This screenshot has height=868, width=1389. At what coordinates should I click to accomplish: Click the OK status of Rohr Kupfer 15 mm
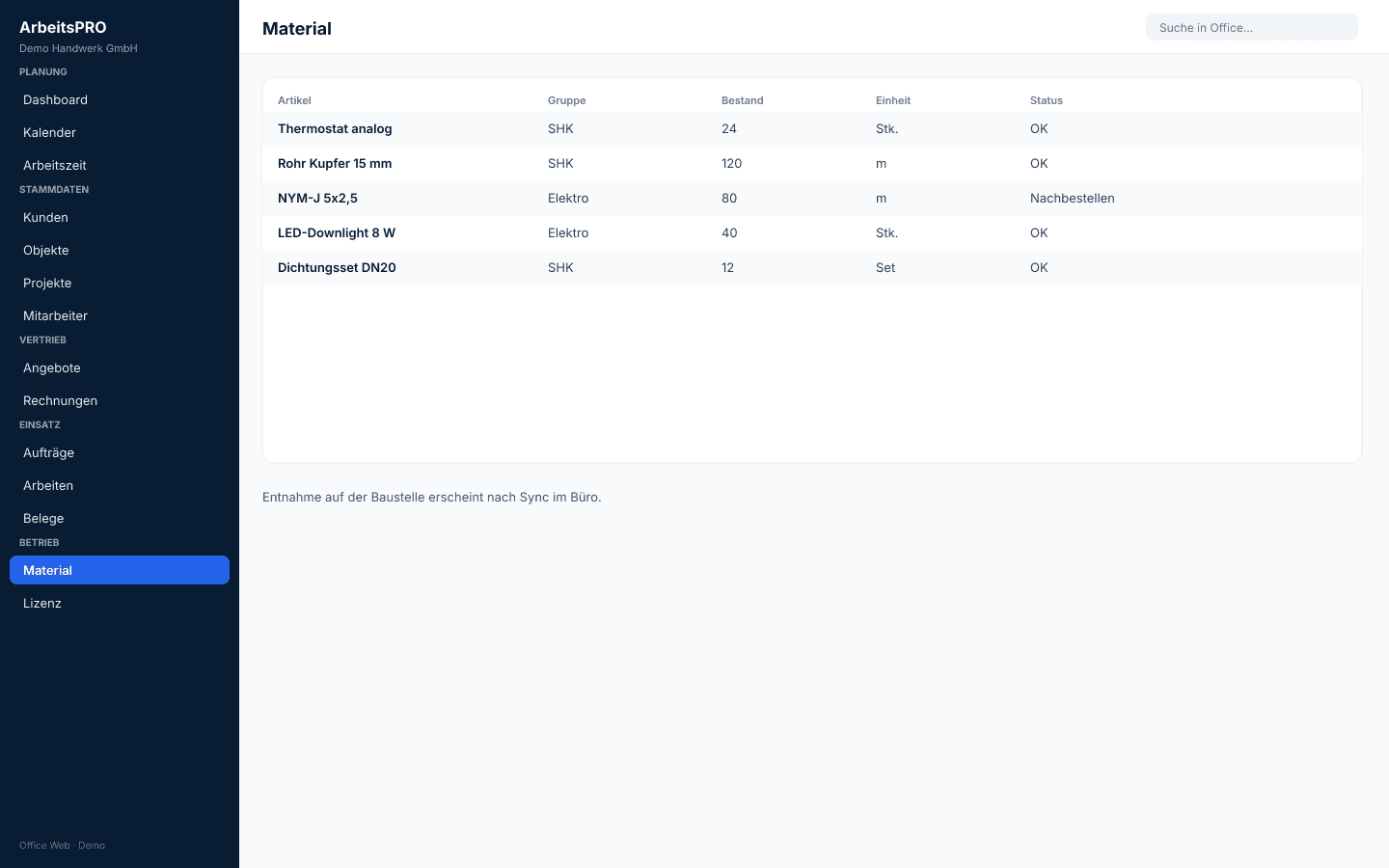[x=1039, y=163]
